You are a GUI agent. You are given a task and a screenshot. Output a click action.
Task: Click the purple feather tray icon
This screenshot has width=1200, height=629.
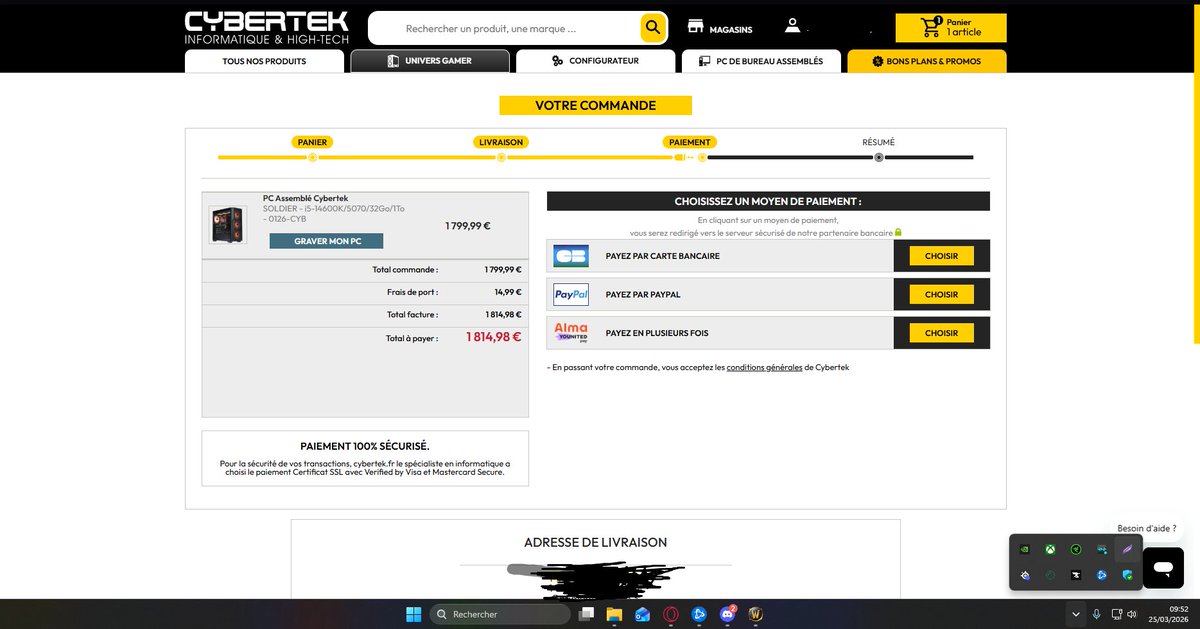click(x=1126, y=549)
